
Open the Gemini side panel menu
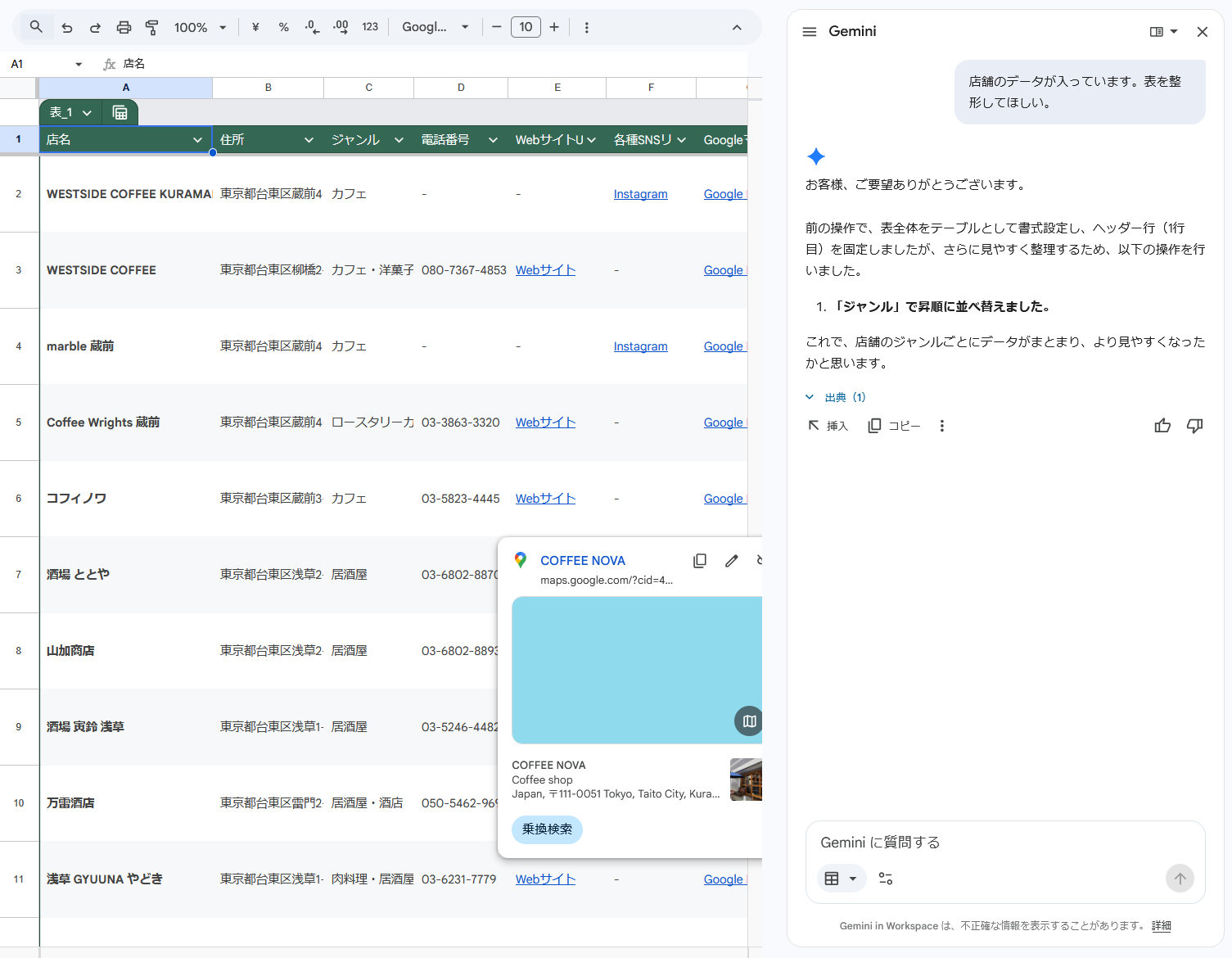[x=809, y=31]
